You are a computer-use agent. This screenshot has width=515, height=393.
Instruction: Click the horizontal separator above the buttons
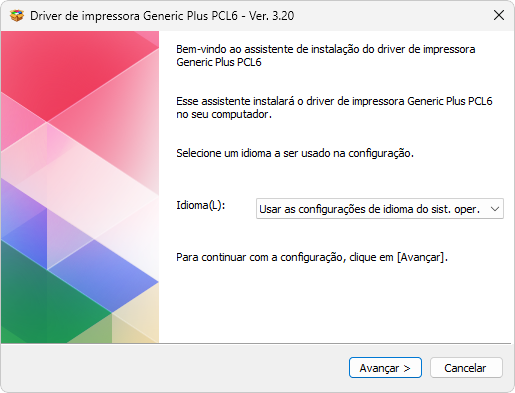[x=256, y=343]
